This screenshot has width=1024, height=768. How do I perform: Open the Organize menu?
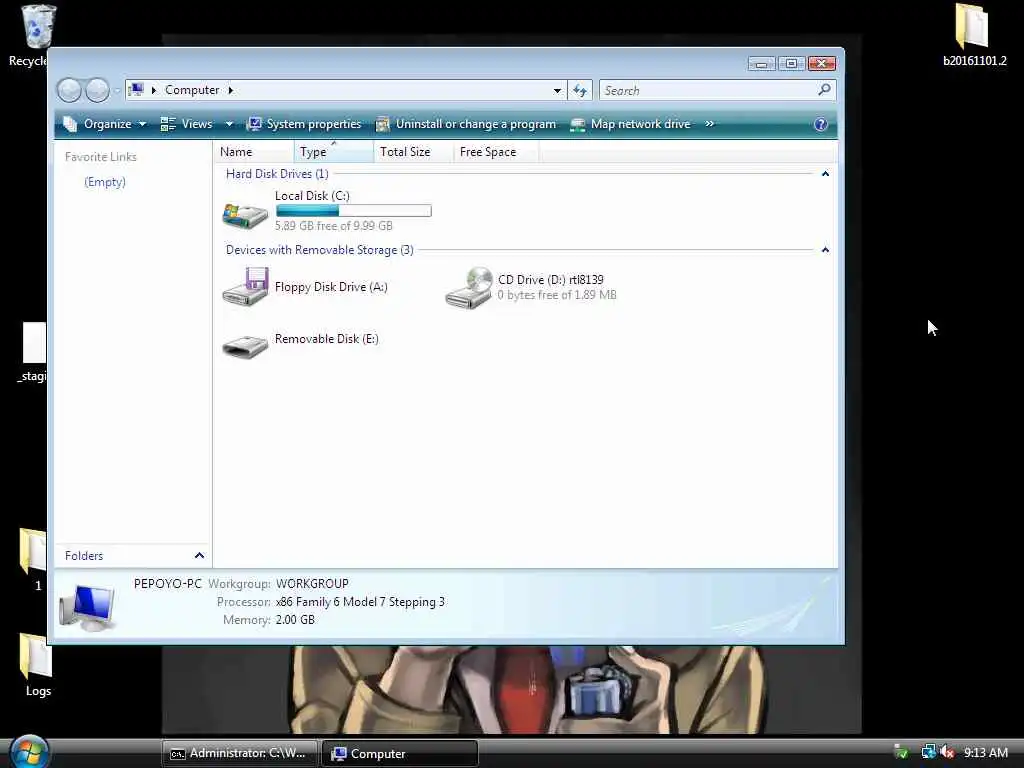pos(104,124)
